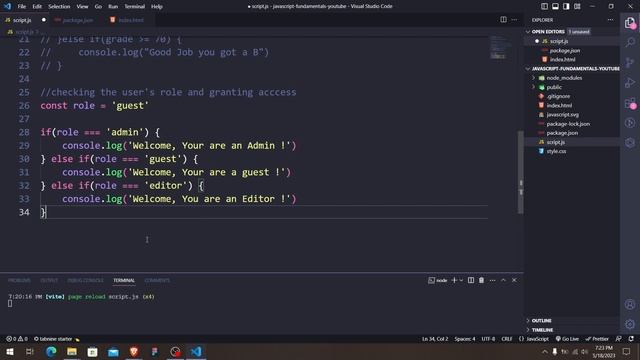
Task: Select the Terminal panel tab
Action: pyautogui.click(x=124, y=280)
